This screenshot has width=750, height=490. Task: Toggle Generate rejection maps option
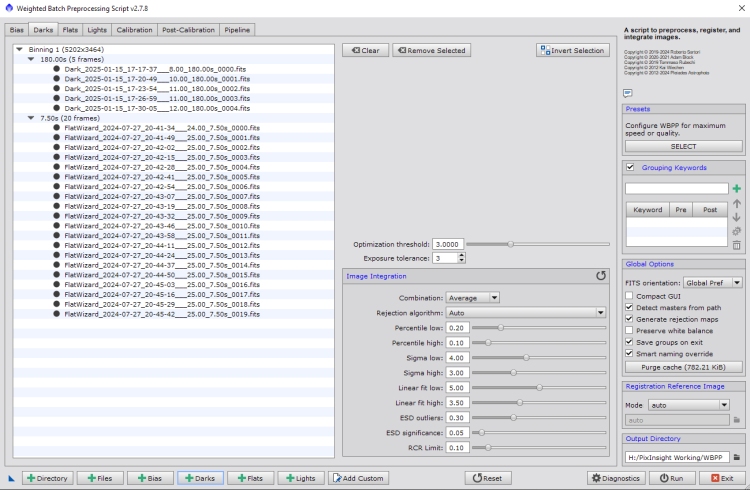click(629, 320)
